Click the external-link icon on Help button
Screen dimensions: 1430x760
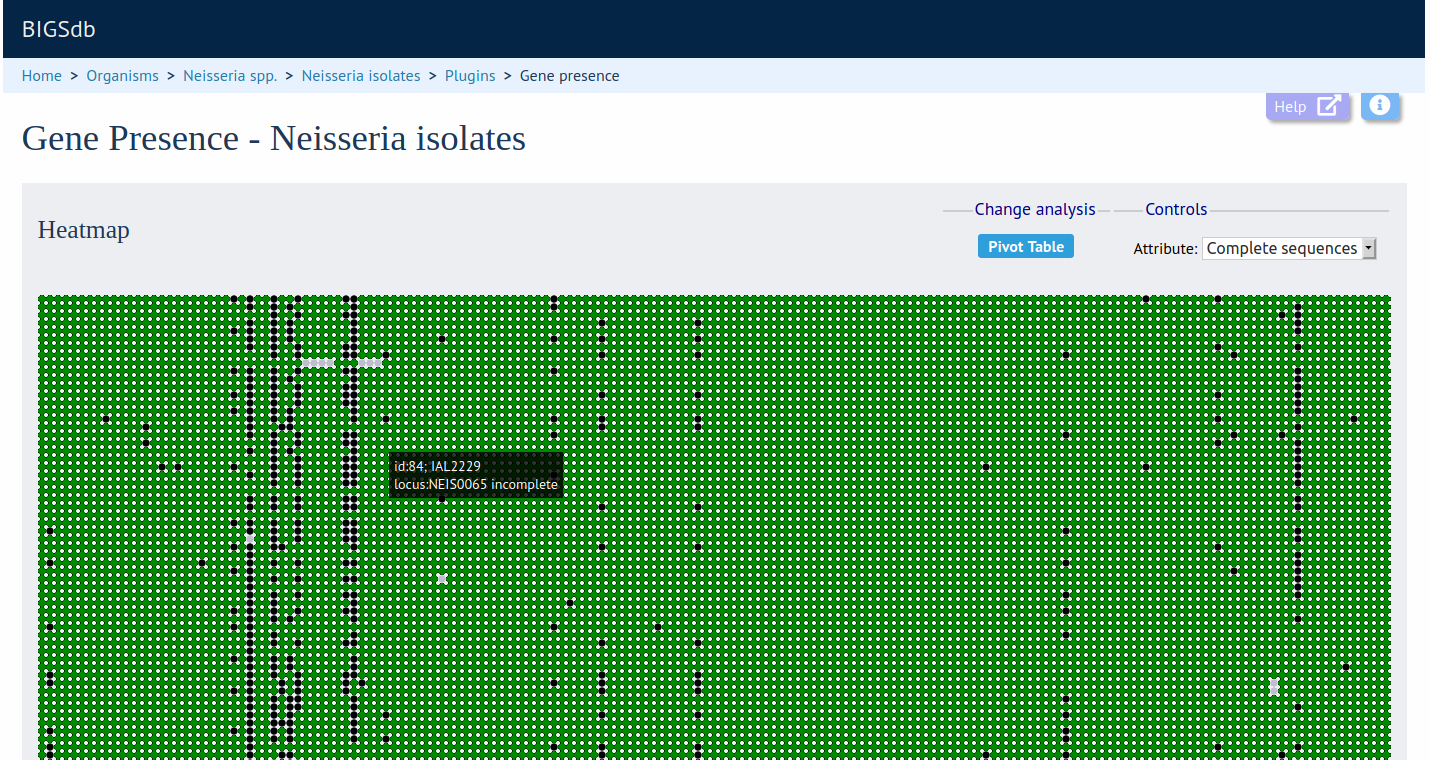coord(1328,106)
